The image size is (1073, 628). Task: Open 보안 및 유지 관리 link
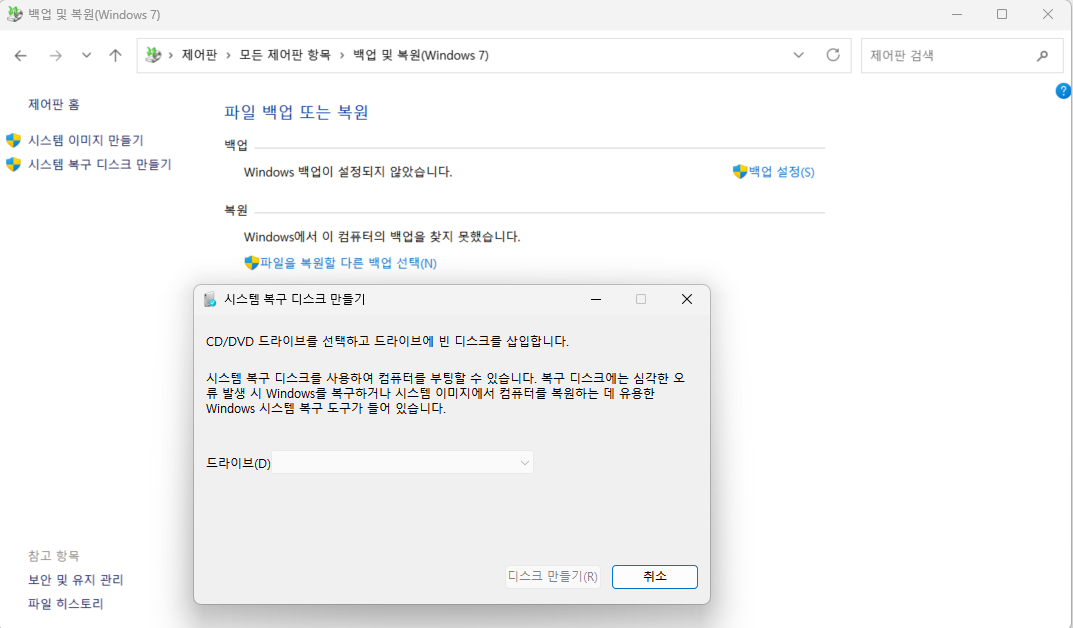click(75, 579)
